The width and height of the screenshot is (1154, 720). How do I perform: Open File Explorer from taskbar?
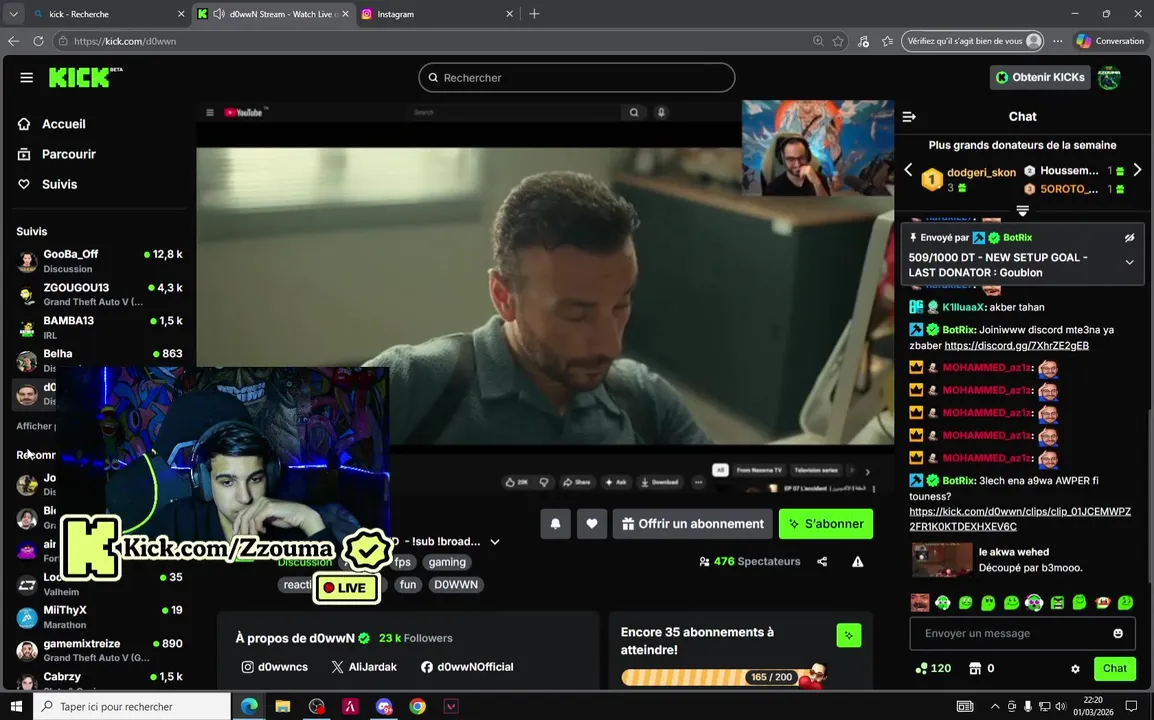283,707
